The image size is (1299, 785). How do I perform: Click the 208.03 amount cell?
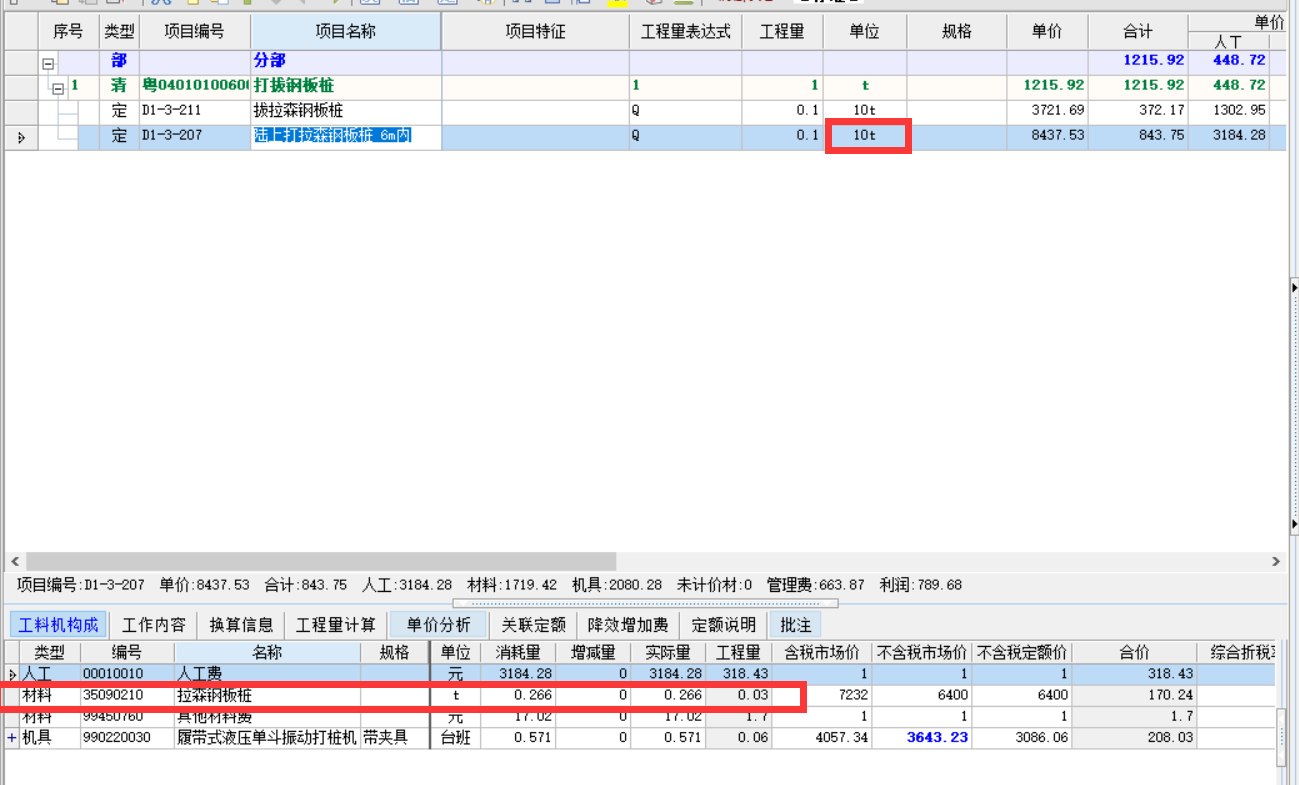(1134, 738)
